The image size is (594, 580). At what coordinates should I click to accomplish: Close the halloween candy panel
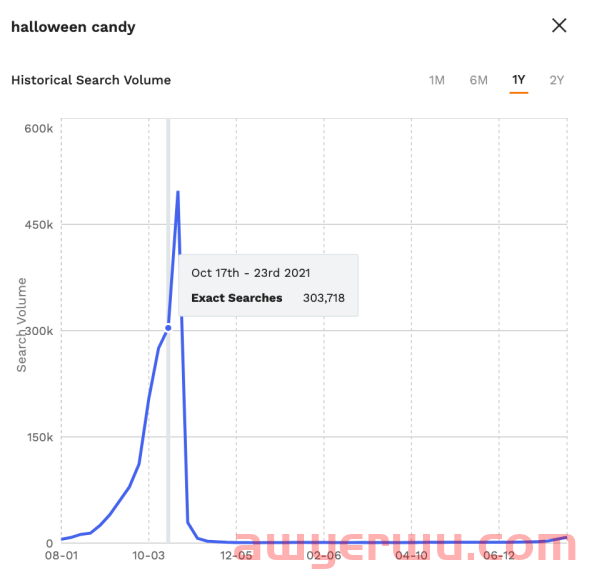coord(559,26)
